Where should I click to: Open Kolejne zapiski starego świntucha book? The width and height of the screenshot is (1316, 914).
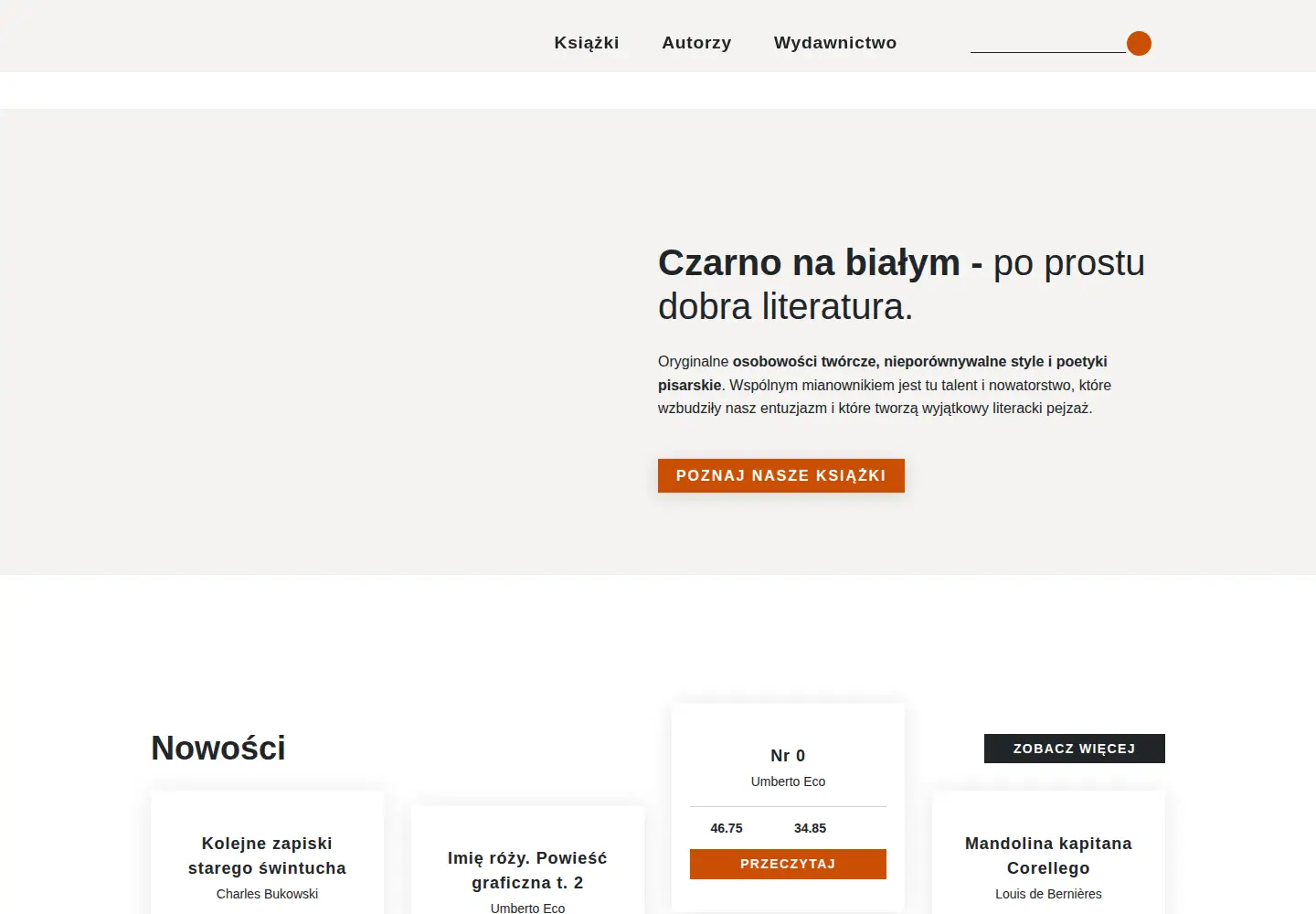pos(267,856)
